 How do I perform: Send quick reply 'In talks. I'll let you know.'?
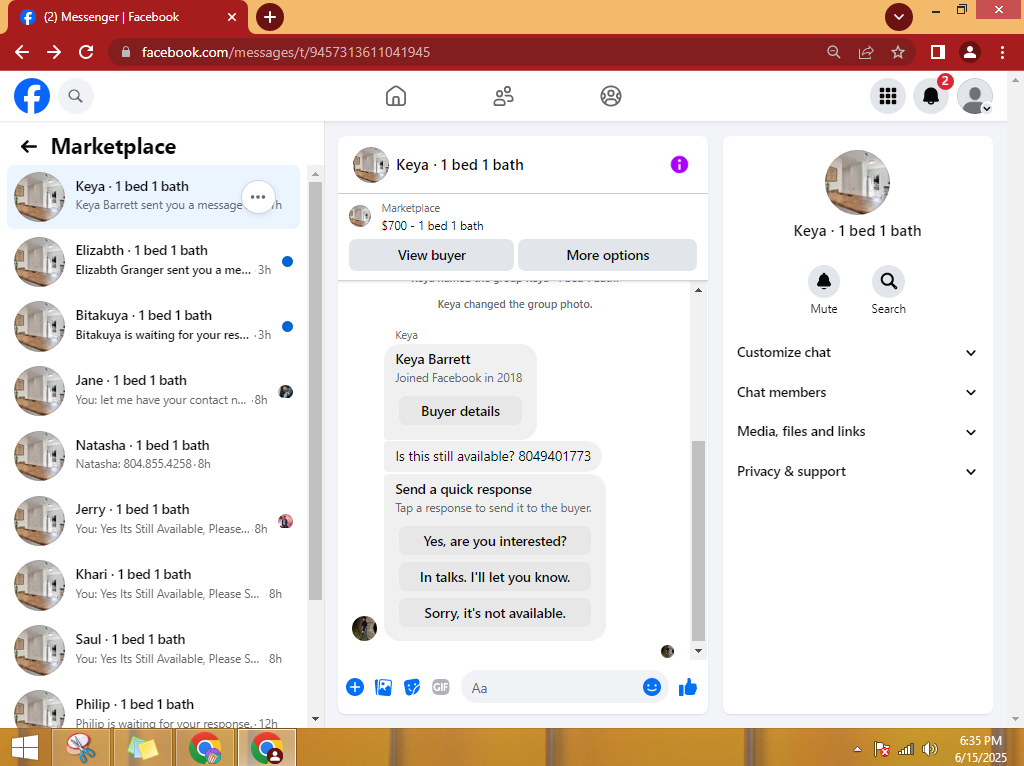tap(495, 577)
